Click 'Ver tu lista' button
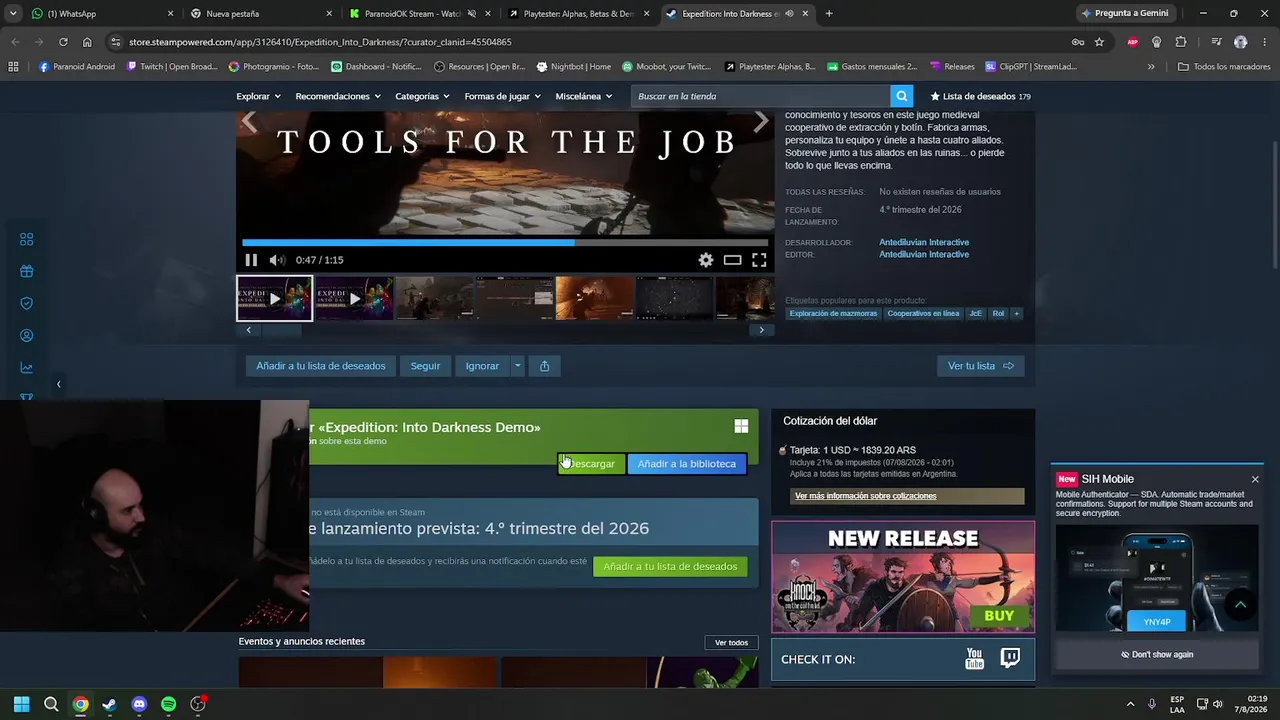 [x=980, y=366]
